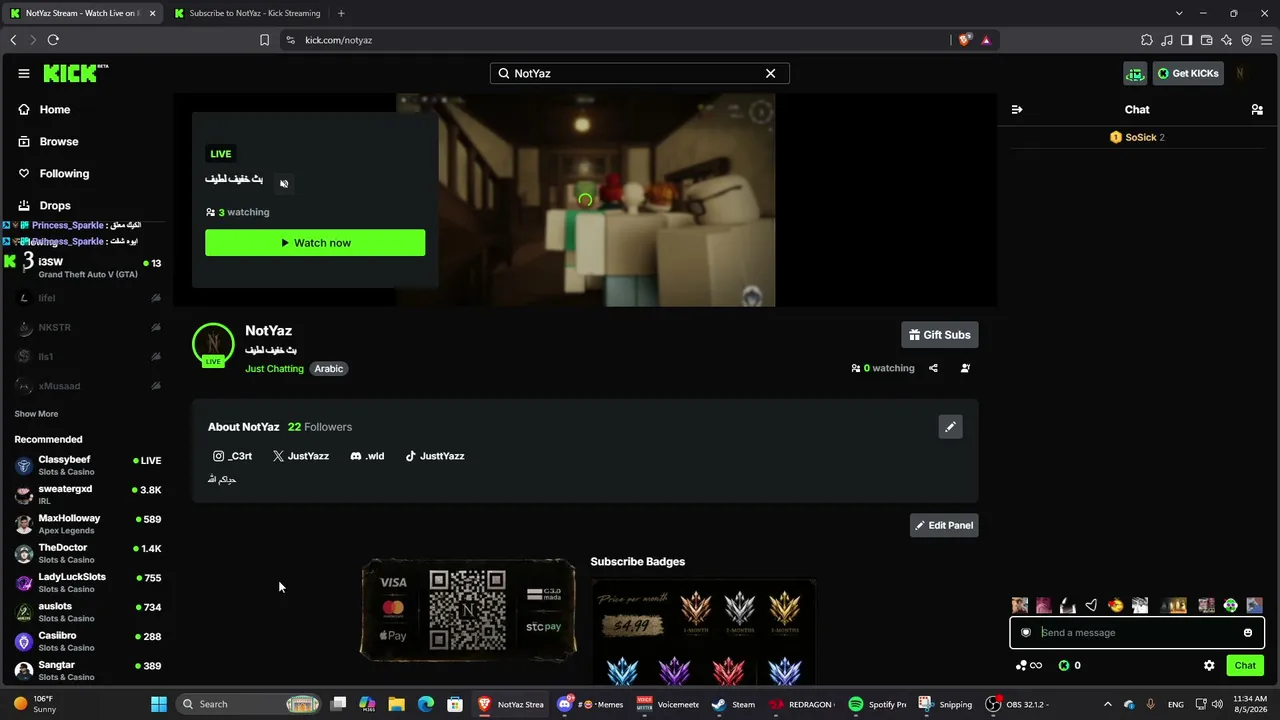Screen dimensions: 1280x720
Task: Collapse the chat panel arrow icon
Action: 1017,110
